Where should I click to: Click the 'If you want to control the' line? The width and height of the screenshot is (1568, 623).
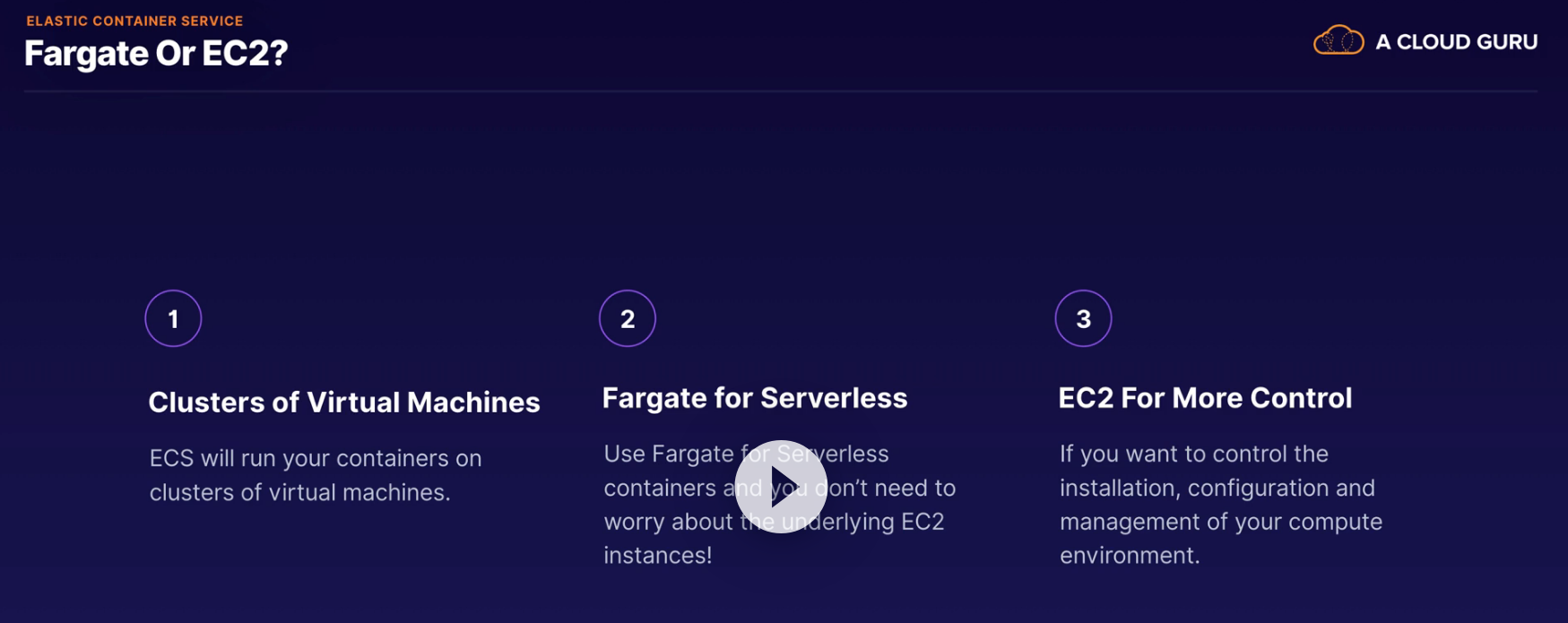(1193, 454)
